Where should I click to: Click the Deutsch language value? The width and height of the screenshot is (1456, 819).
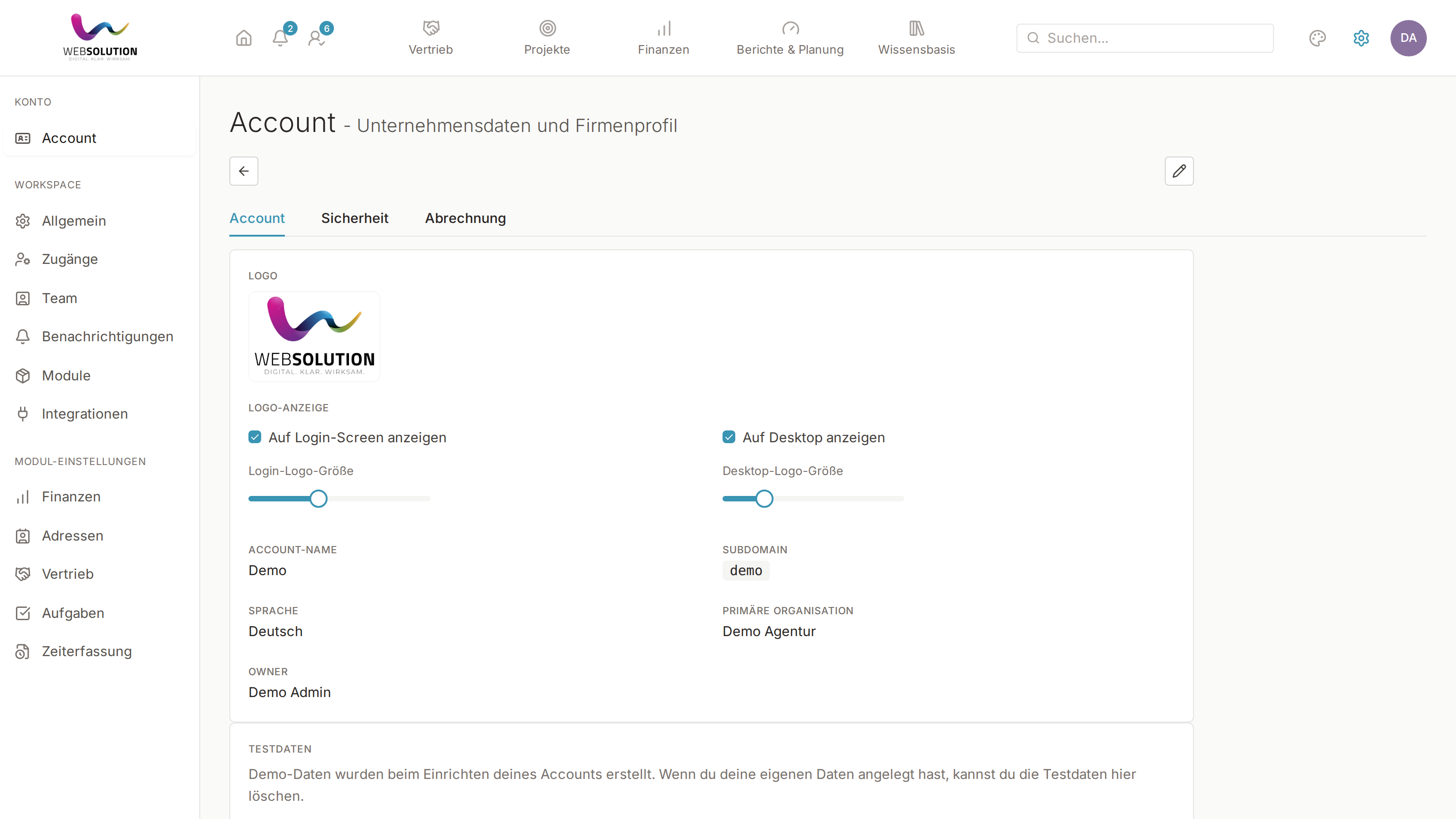pos(275,632)
